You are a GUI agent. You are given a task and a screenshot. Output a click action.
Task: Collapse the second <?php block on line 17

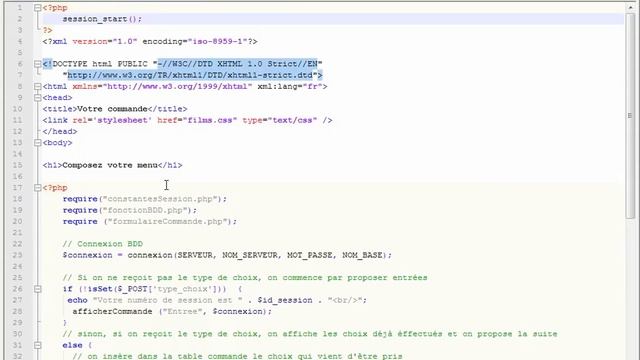tap(38, 188)
